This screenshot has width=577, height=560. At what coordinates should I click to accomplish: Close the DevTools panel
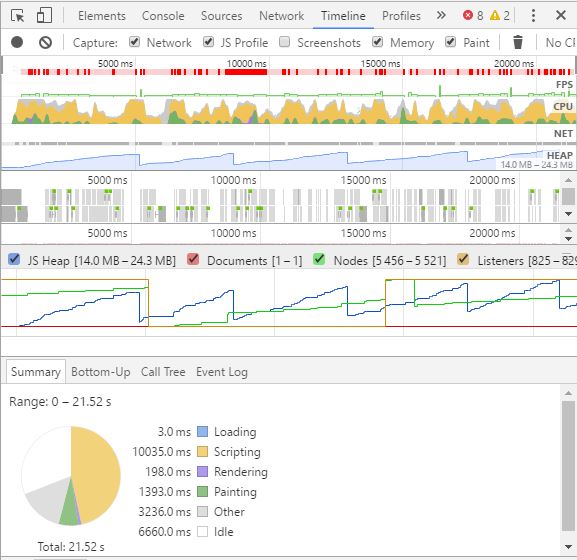tap(561, 15)
